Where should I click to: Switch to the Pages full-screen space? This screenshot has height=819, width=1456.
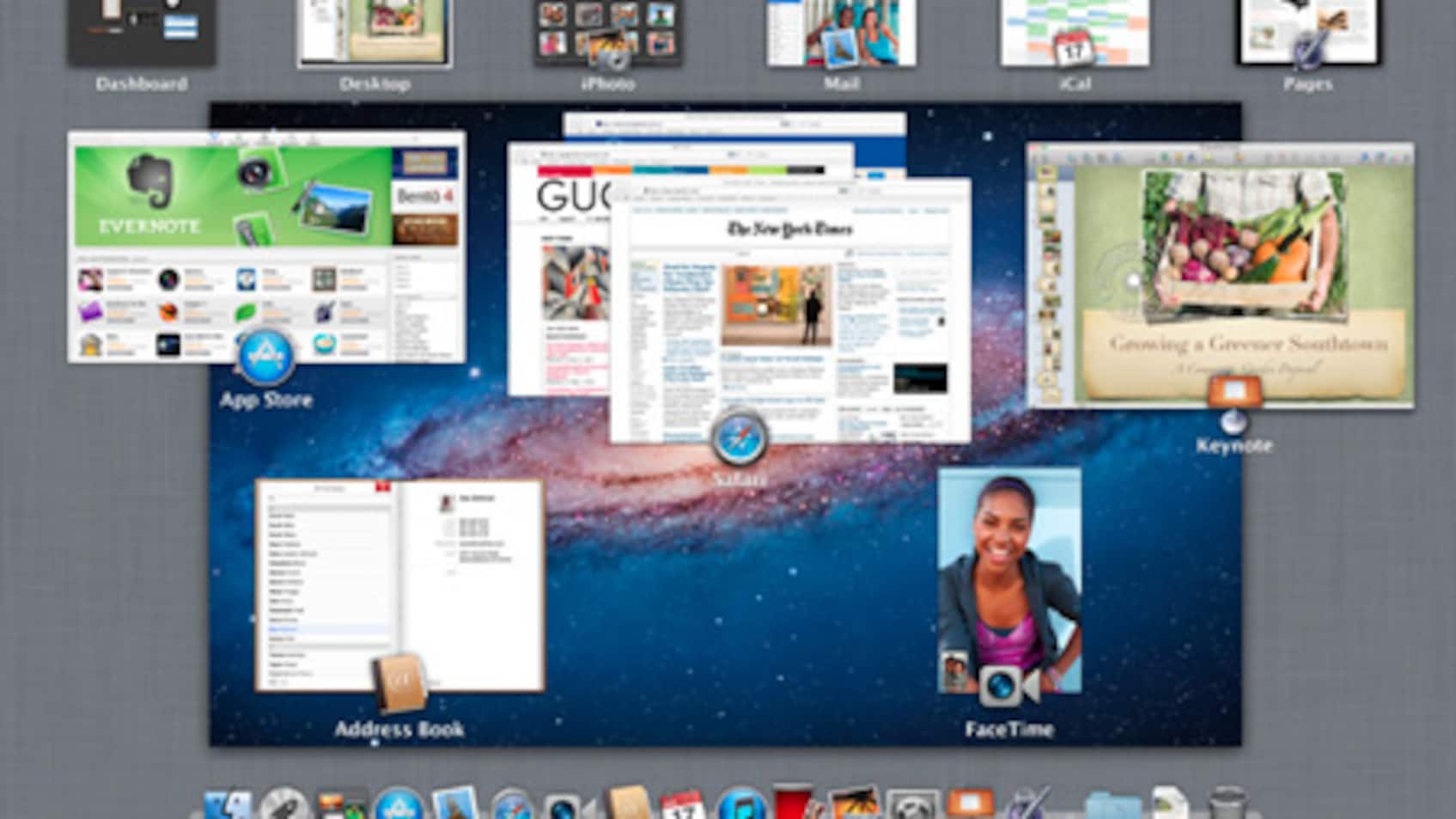point(1308,32)
